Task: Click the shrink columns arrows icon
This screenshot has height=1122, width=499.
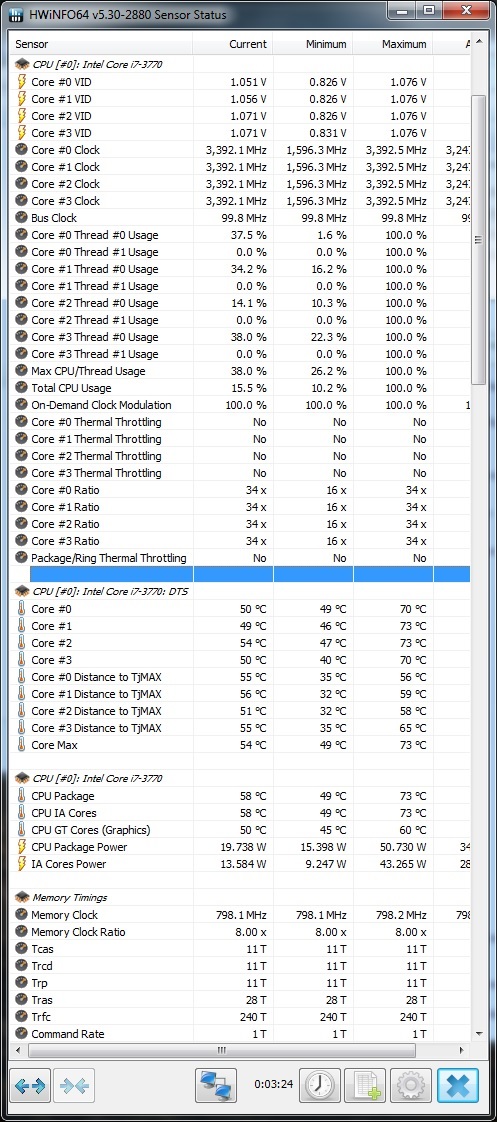Action: coord(74,1085)
